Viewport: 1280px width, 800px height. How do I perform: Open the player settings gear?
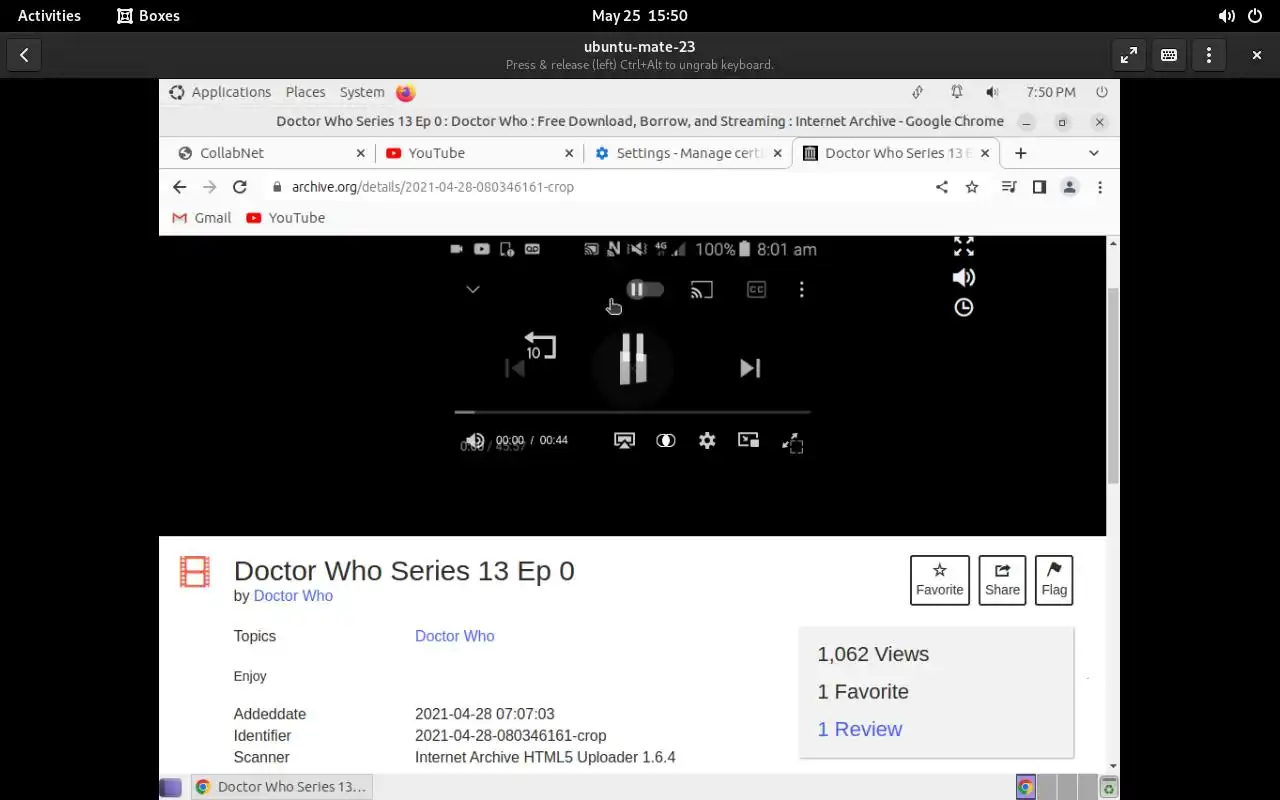coord(707,440)
